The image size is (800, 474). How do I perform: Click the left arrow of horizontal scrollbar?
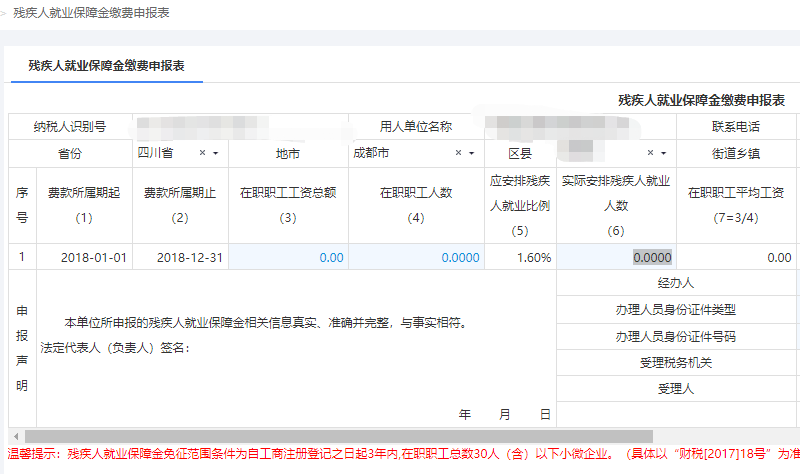tap(14, 437)
